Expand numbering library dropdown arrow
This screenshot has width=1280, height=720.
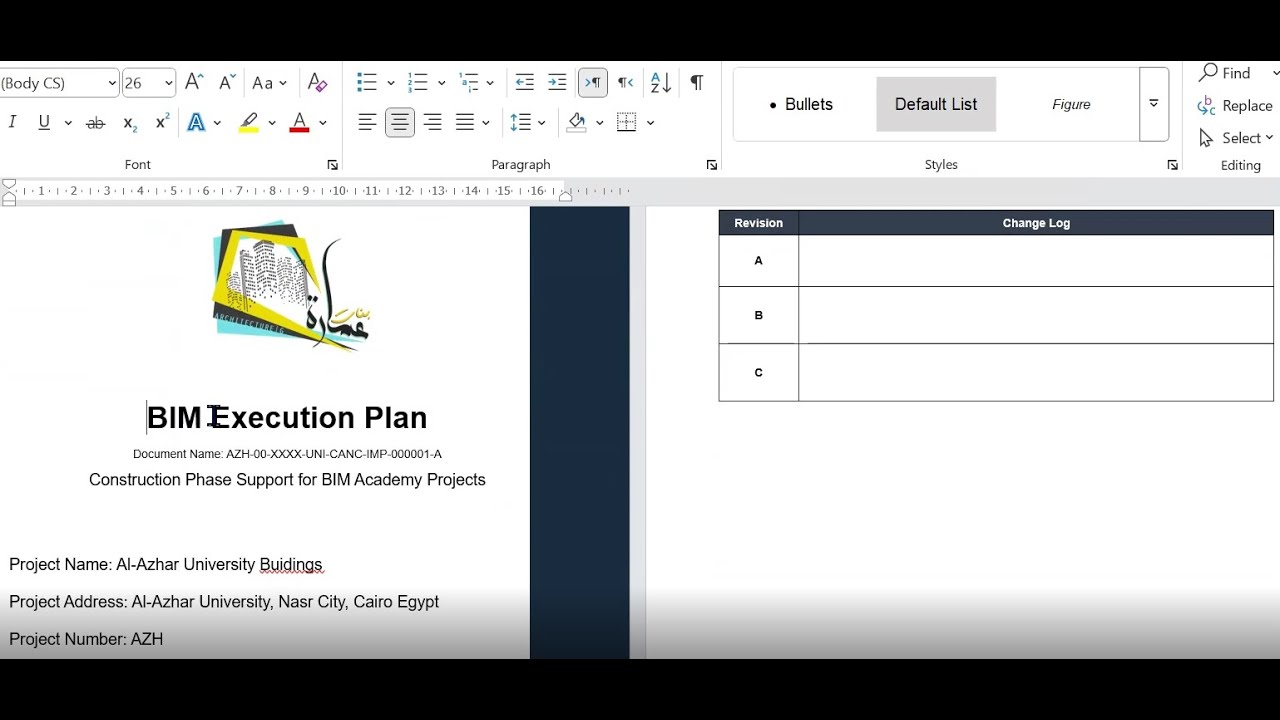(441, 84)
